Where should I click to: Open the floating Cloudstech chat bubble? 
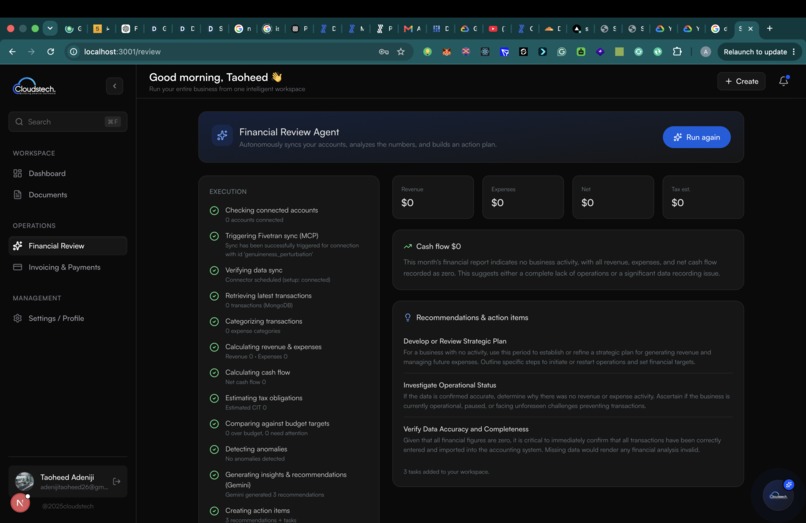[x=778, y=495]
